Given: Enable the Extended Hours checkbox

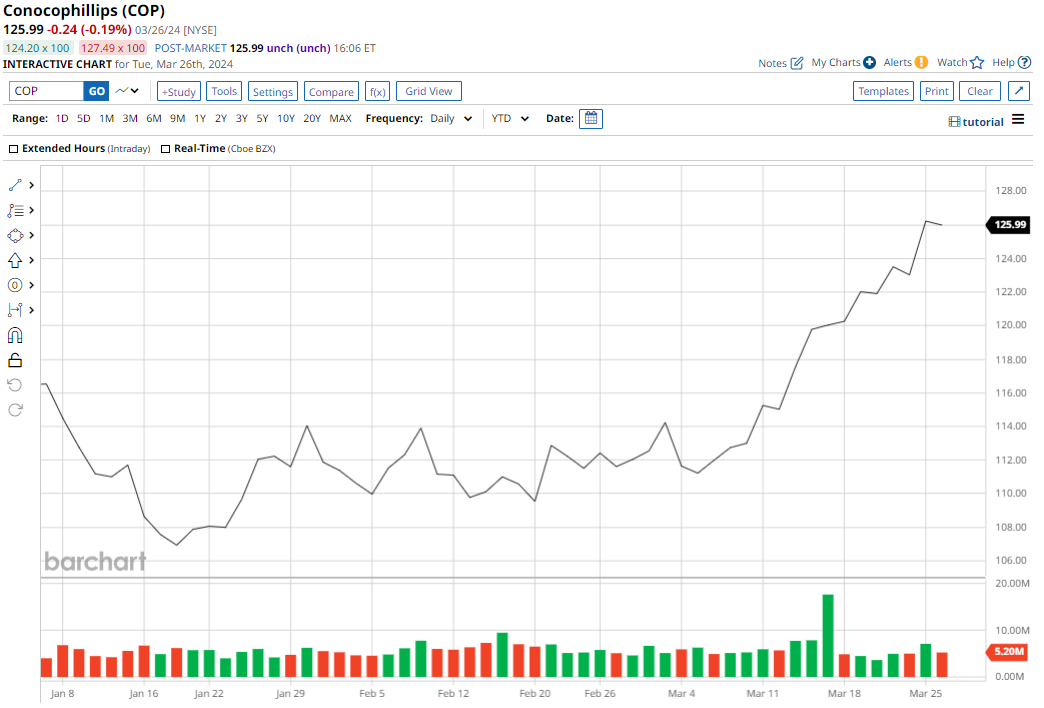Looking at the screenshot, I should point(13,148).
